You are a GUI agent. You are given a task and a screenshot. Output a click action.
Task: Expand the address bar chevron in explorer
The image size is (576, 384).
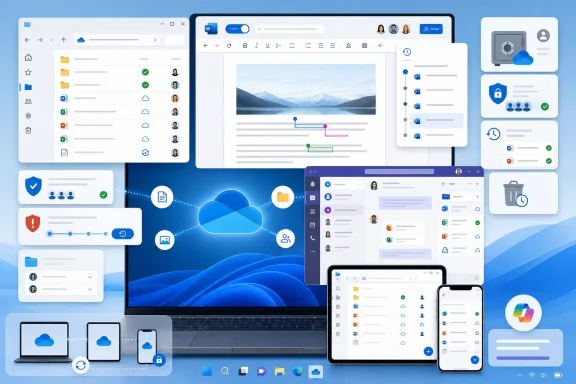pos(155,40)
